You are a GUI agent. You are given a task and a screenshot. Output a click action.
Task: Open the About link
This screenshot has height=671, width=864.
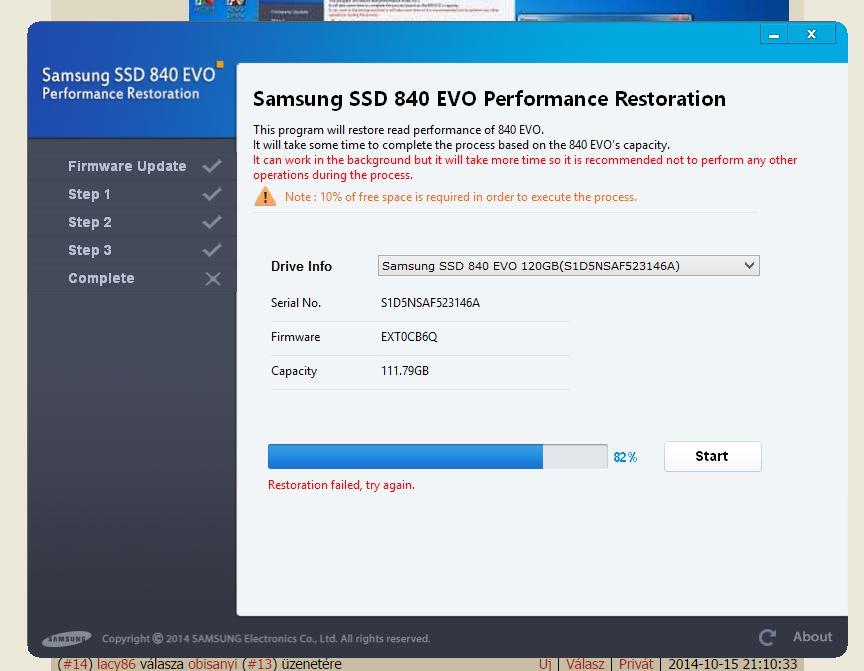(812, 637)
